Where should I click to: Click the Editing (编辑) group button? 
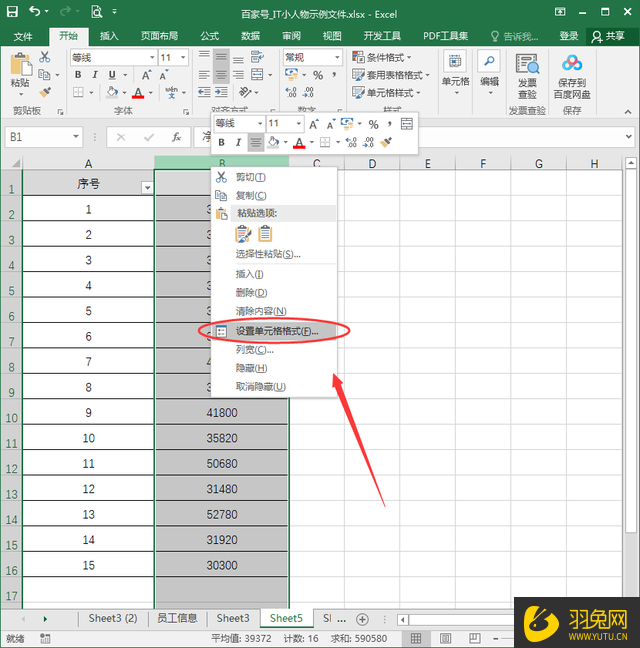490,74
